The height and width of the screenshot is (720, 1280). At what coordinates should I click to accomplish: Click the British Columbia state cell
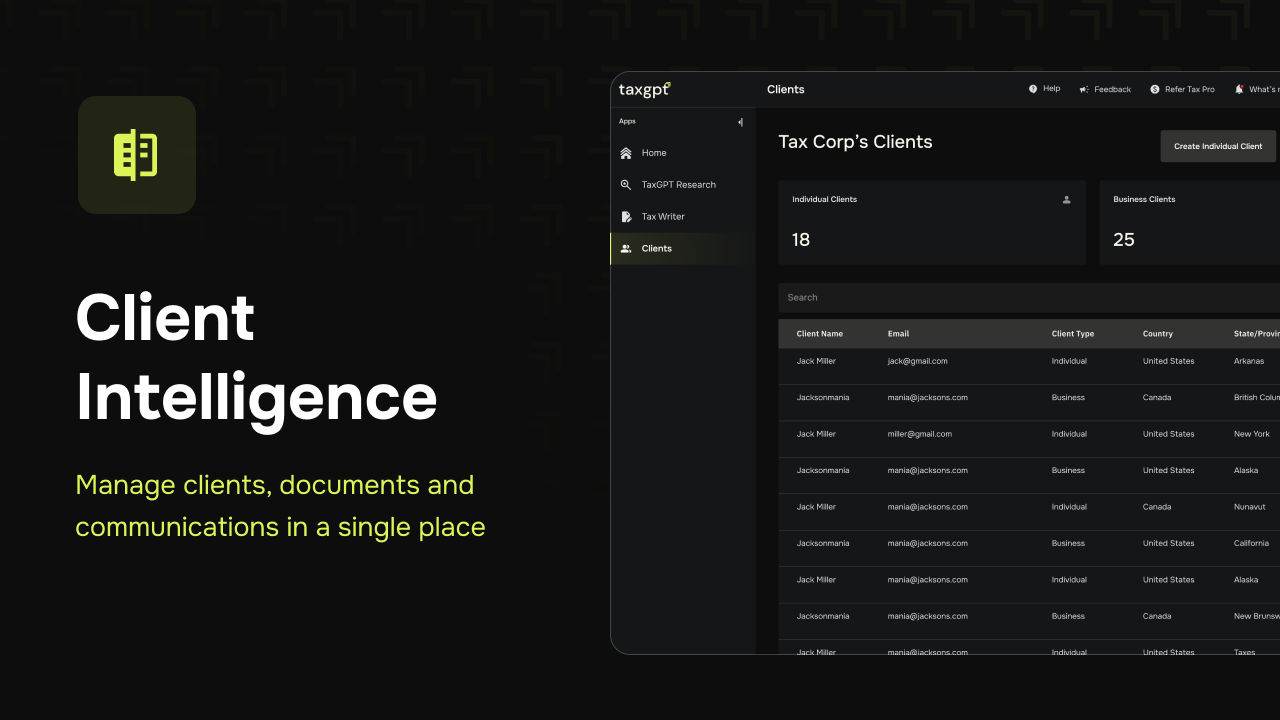1257,398
